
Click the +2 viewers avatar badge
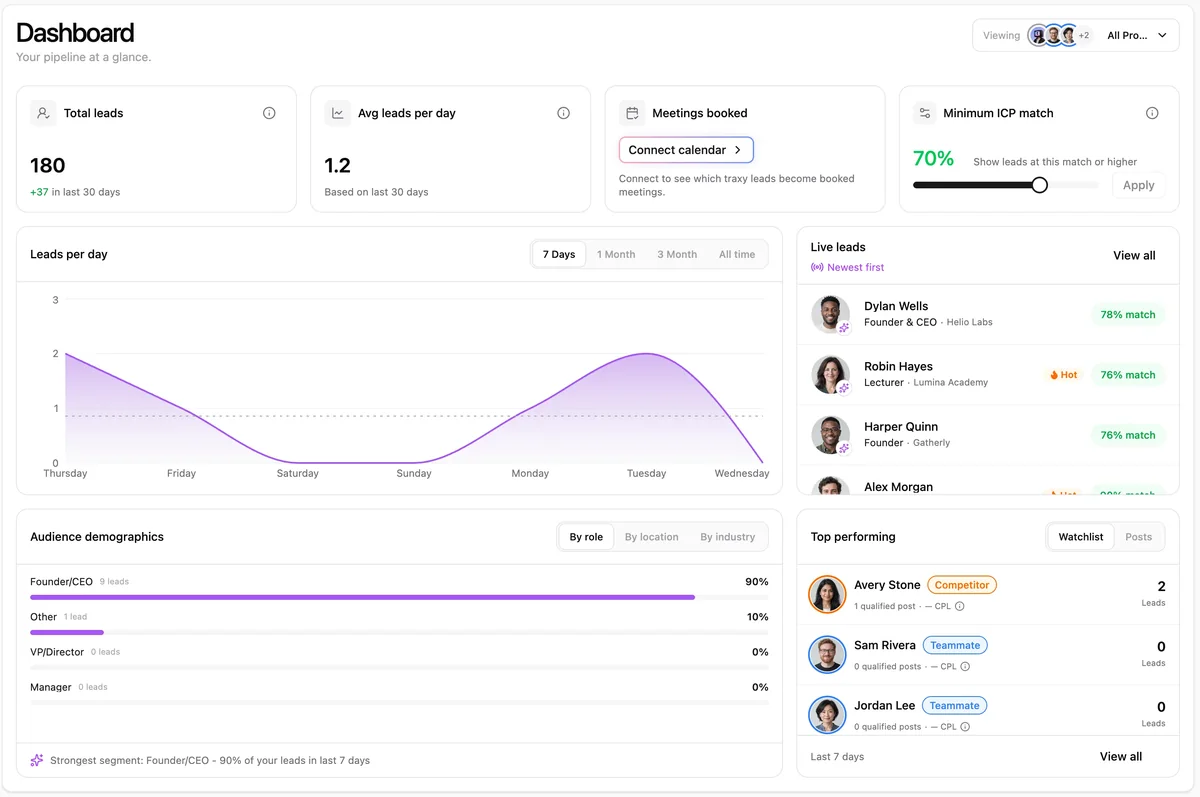[x=1083, y=35]
